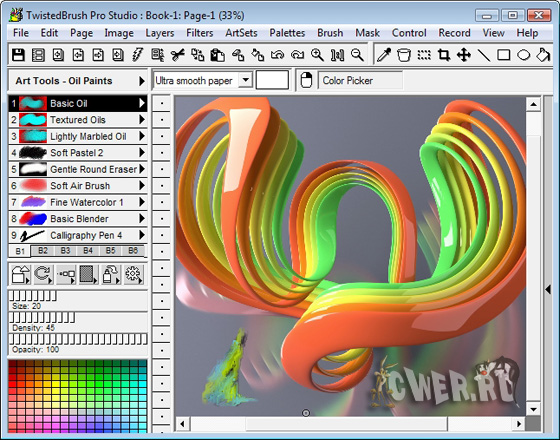
Task: Select the Move arrows tool
Action: click(x=464, y=55)
